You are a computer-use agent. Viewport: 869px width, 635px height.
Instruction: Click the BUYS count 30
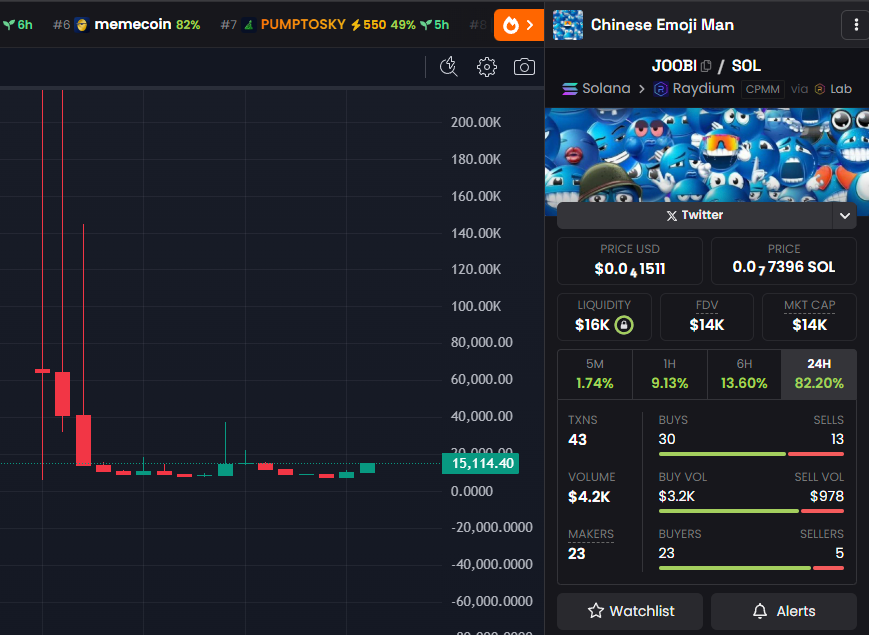[667, 439]
